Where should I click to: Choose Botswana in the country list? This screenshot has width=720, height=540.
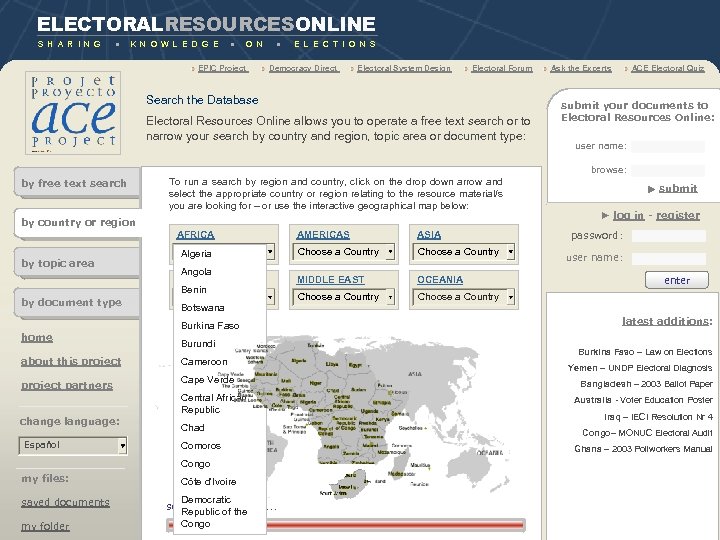pos(202,308)
